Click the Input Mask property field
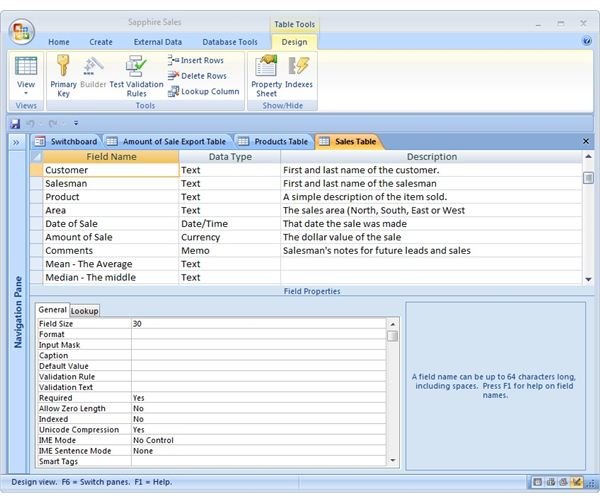The image size is (600, 497). pos(258,345)
